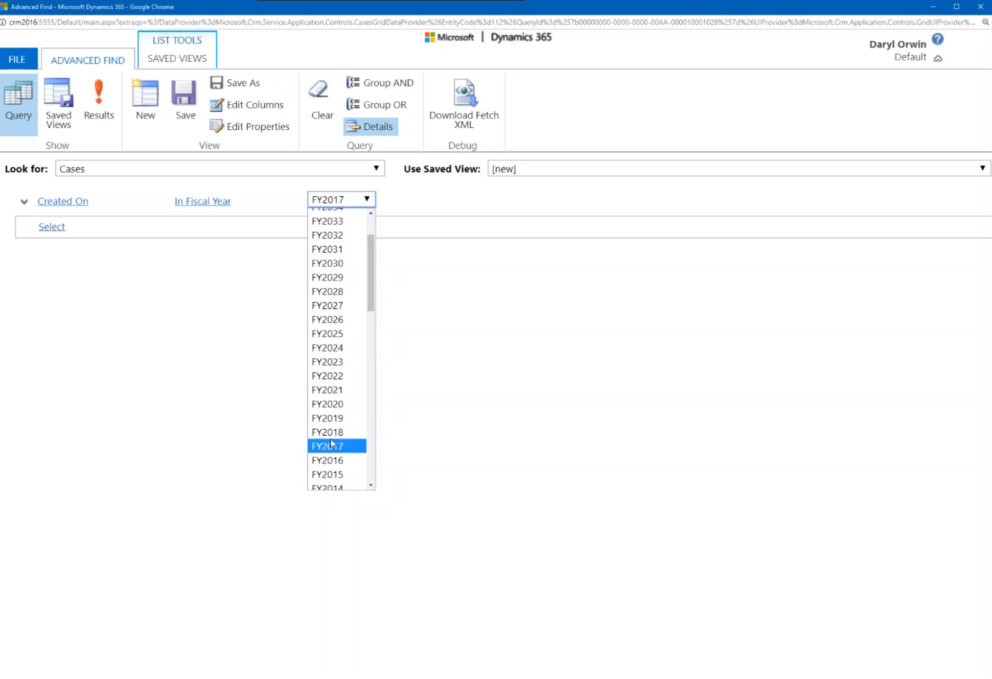Toggle query Details
The width and height of the screenshot is (992, 679).
371,127
